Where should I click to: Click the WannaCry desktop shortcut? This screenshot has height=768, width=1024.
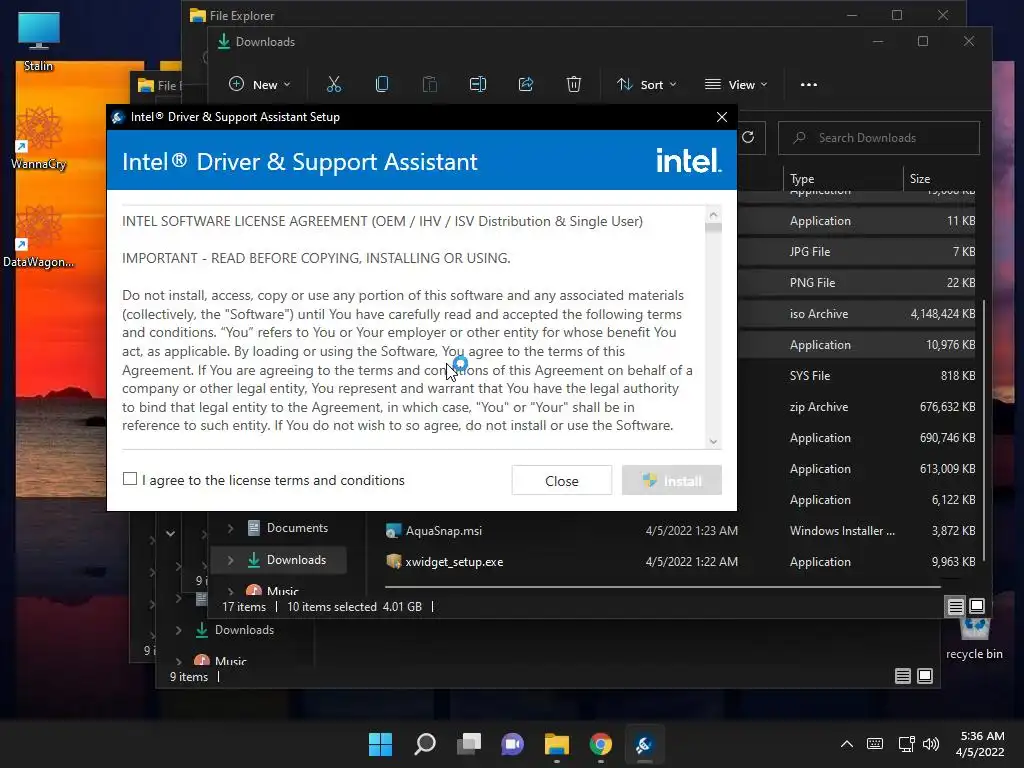[x=39, y=138]
